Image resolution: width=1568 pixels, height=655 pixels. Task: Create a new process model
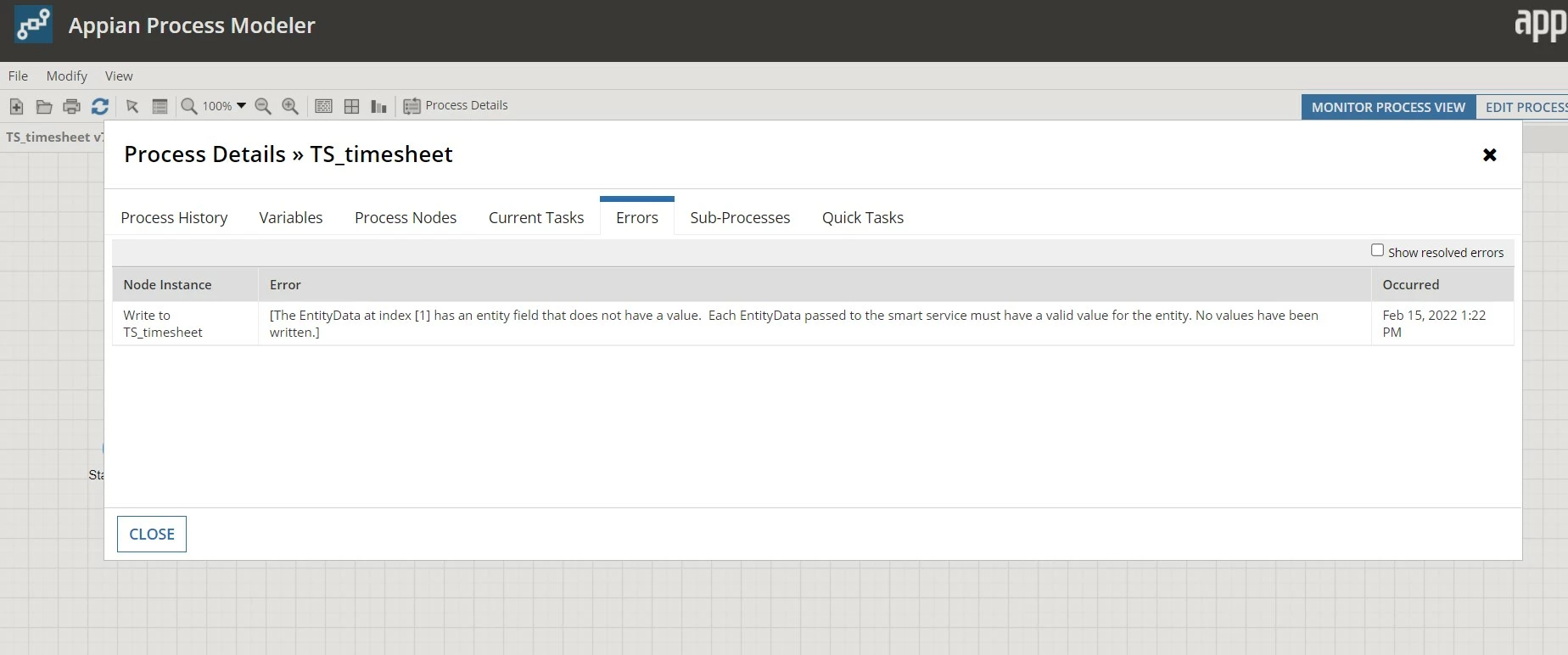(x=16, y=106)
